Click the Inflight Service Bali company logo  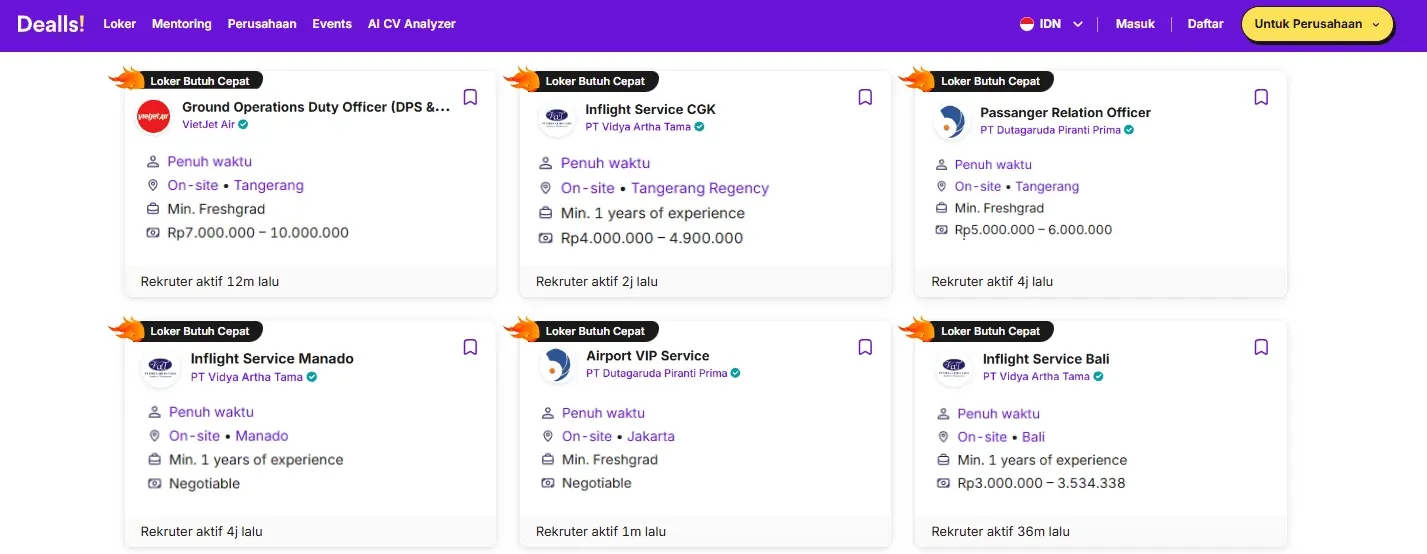[953, 367]
